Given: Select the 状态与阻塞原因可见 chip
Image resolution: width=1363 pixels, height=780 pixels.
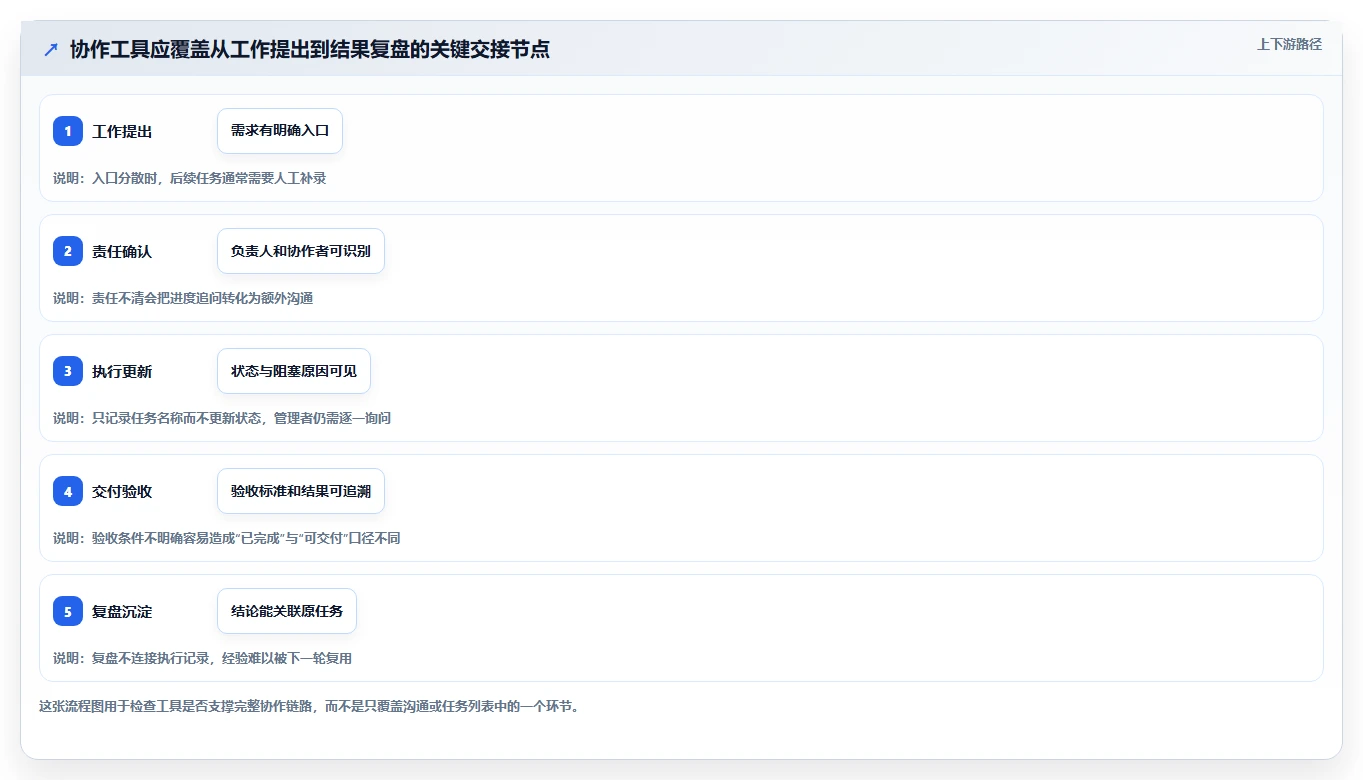Looking at the screenshot, I should point(294,371).
